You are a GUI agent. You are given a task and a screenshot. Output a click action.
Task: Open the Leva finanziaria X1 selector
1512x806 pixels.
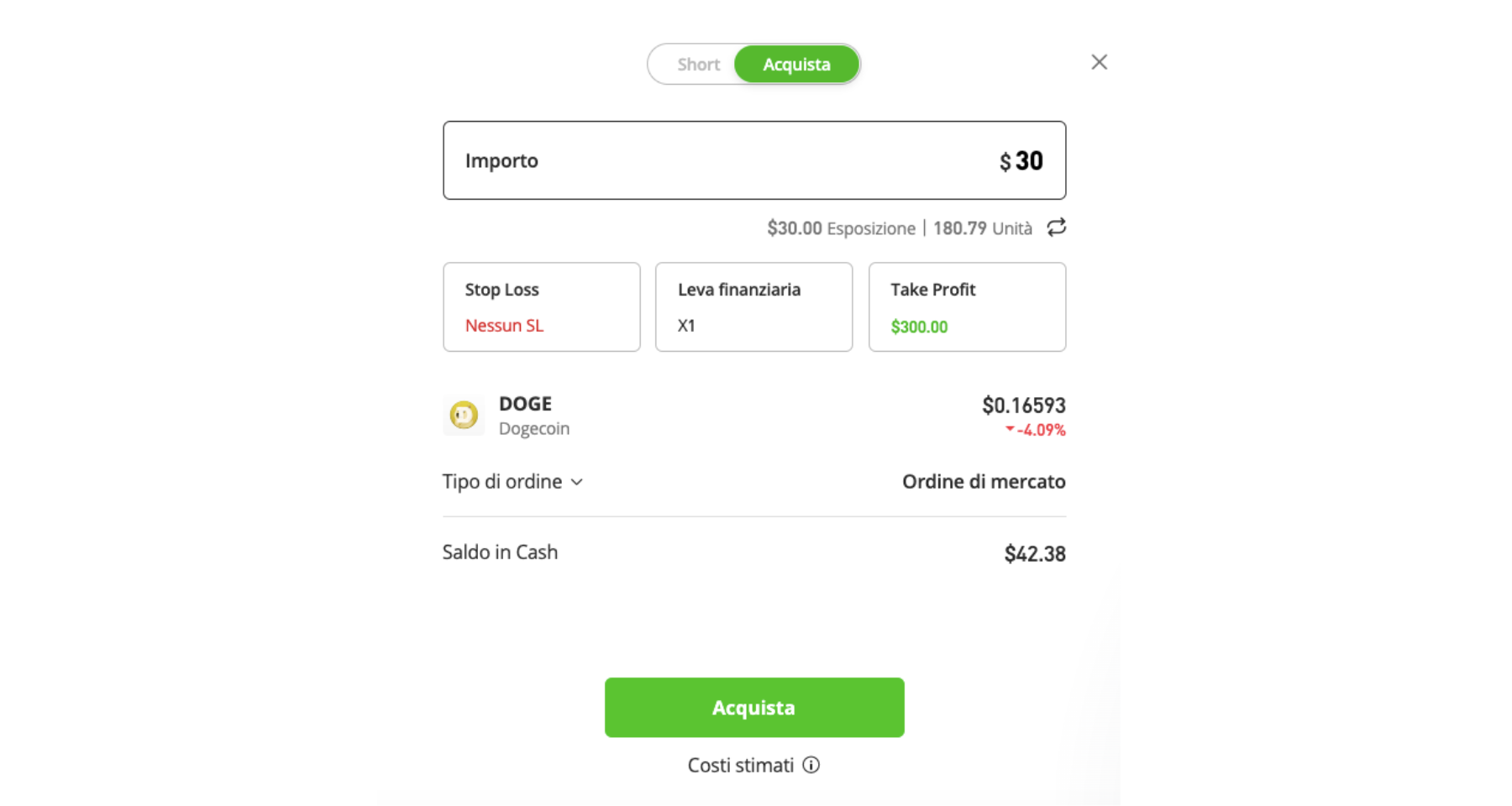coord(753,306)
